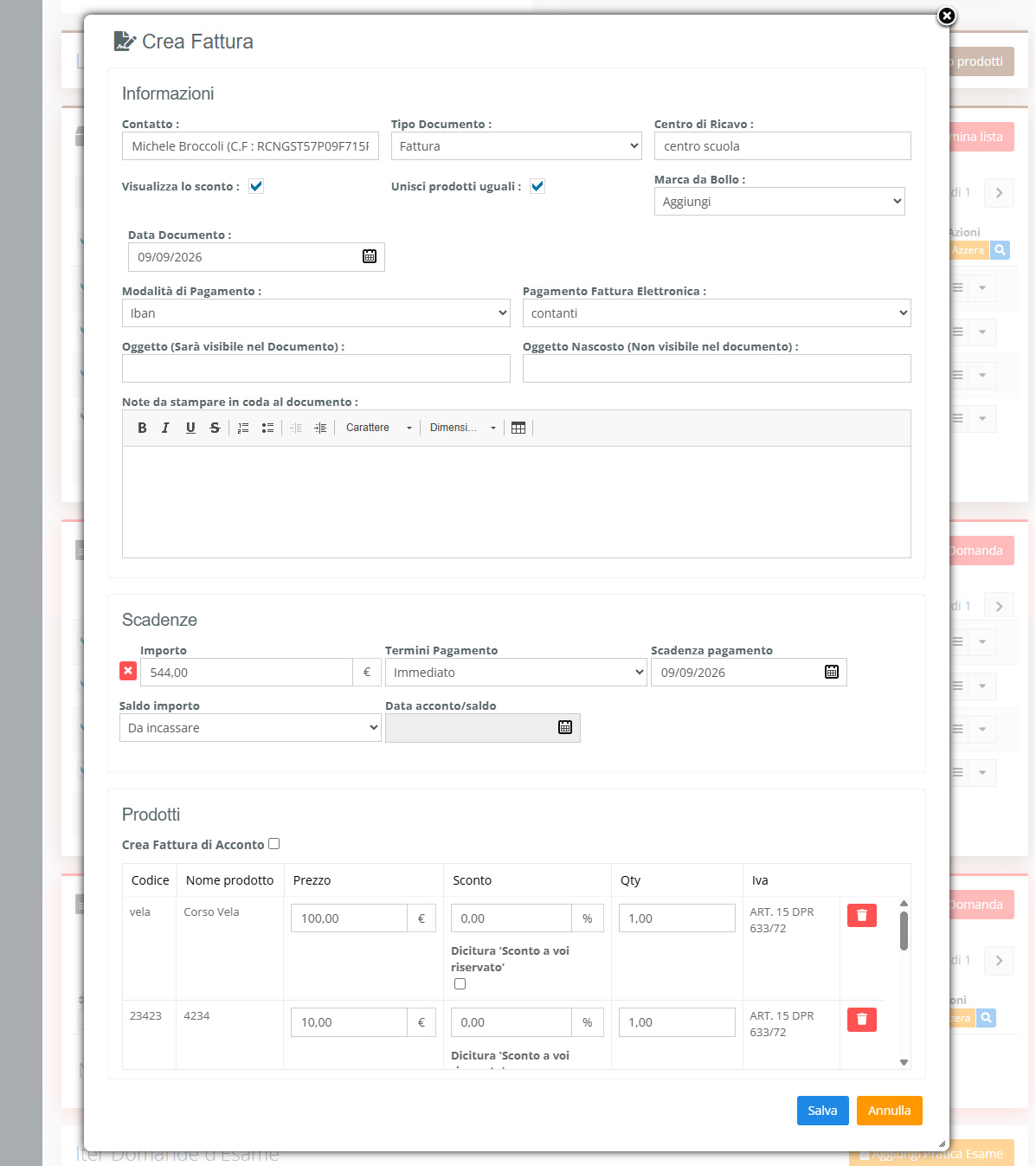This screenshot has height=1166, width=1036.
Task: Enable Crea Fattura di Acconto checkbox
Action: pos(274,844)
